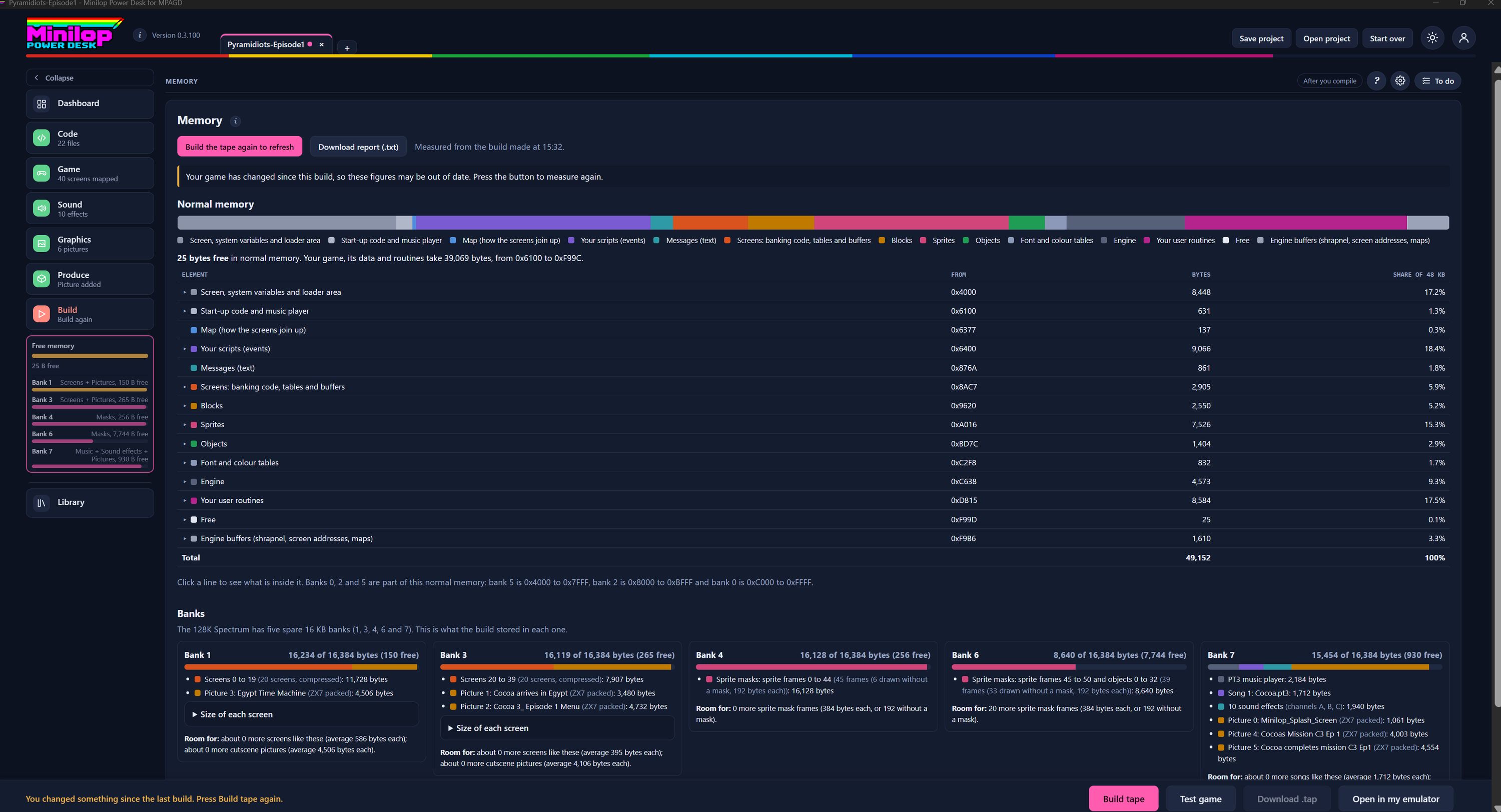The height and width of the screenshot is (812, 1501).
Task: Open the Dashboard grid icon
Action: (x=42, y=104)
